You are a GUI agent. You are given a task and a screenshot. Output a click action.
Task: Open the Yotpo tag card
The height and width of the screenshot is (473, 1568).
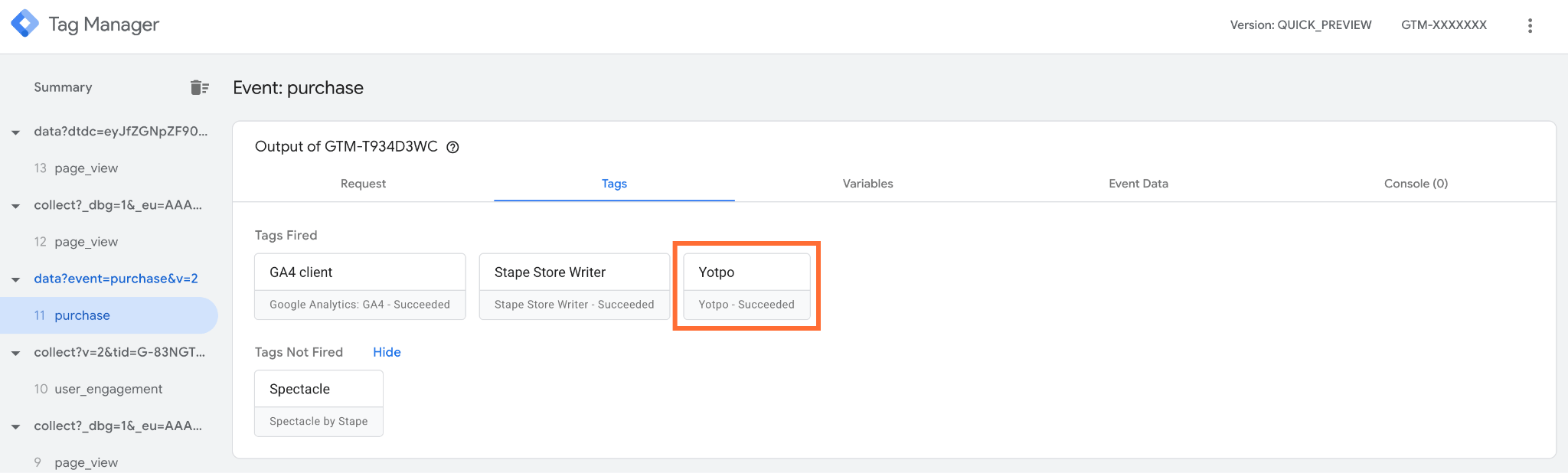click(x=746, y=286)
